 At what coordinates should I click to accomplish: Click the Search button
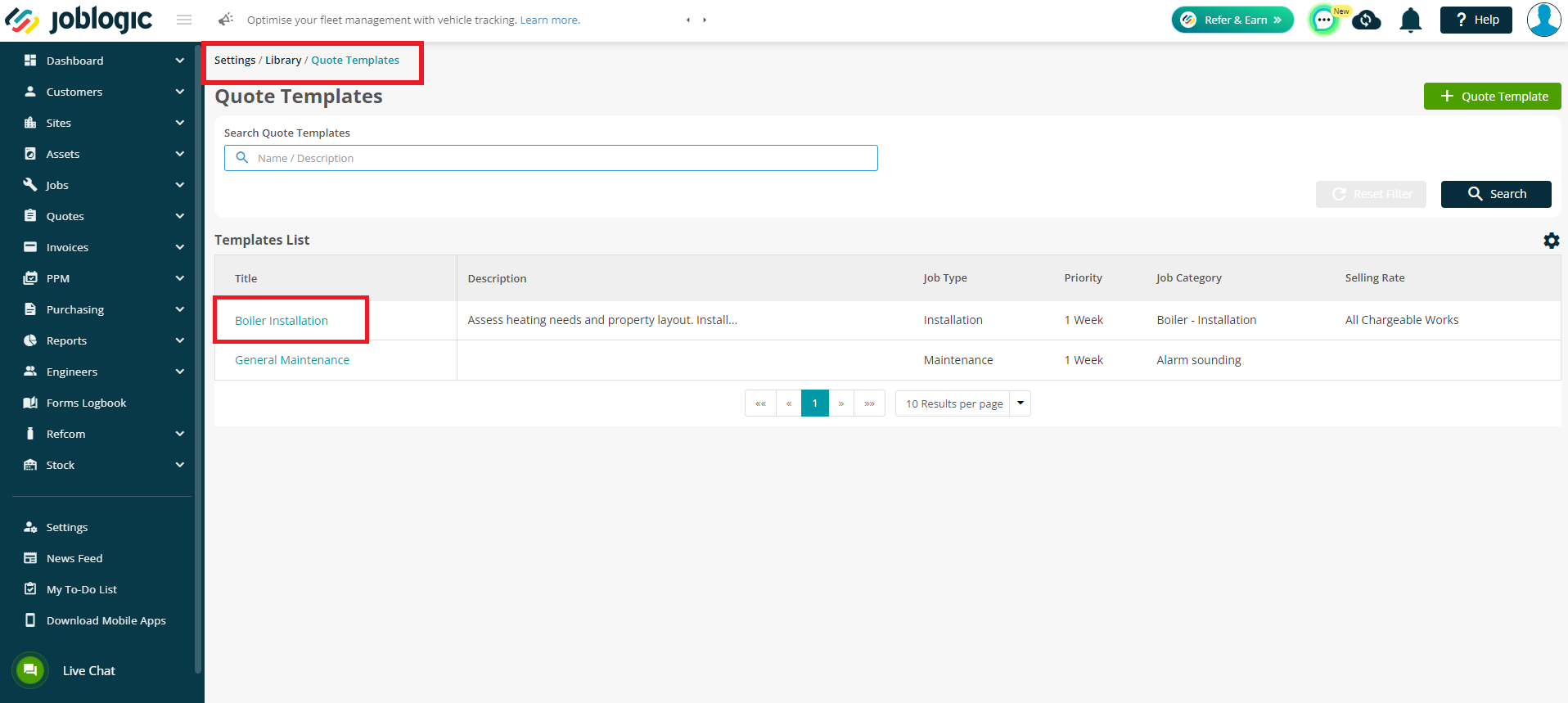click(x=1496, y=194)
